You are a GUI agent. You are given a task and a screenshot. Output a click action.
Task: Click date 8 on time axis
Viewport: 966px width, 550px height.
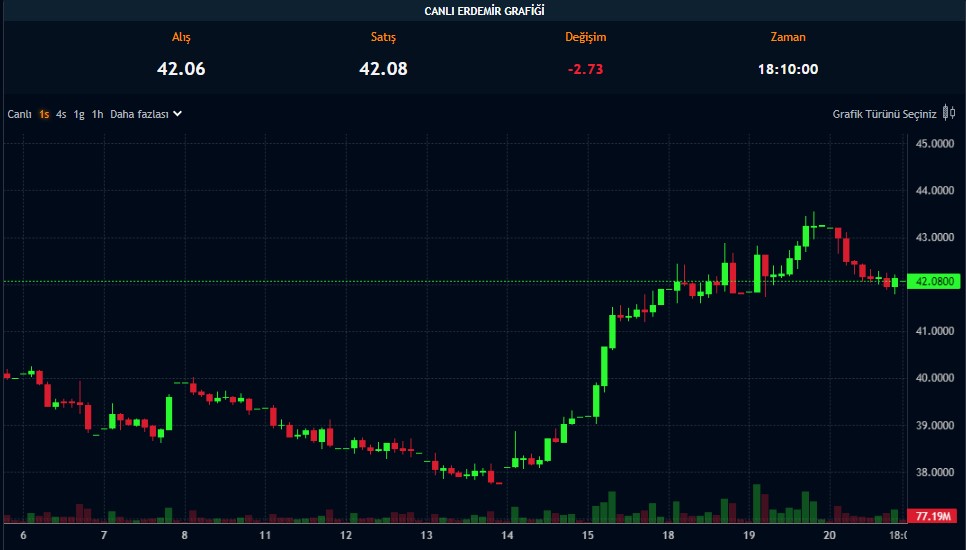point(185,536)
